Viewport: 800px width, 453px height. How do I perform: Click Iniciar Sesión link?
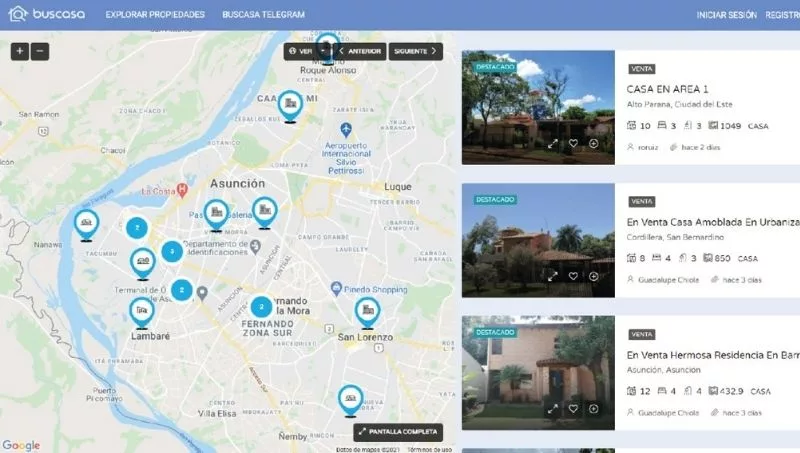point(726,15)
